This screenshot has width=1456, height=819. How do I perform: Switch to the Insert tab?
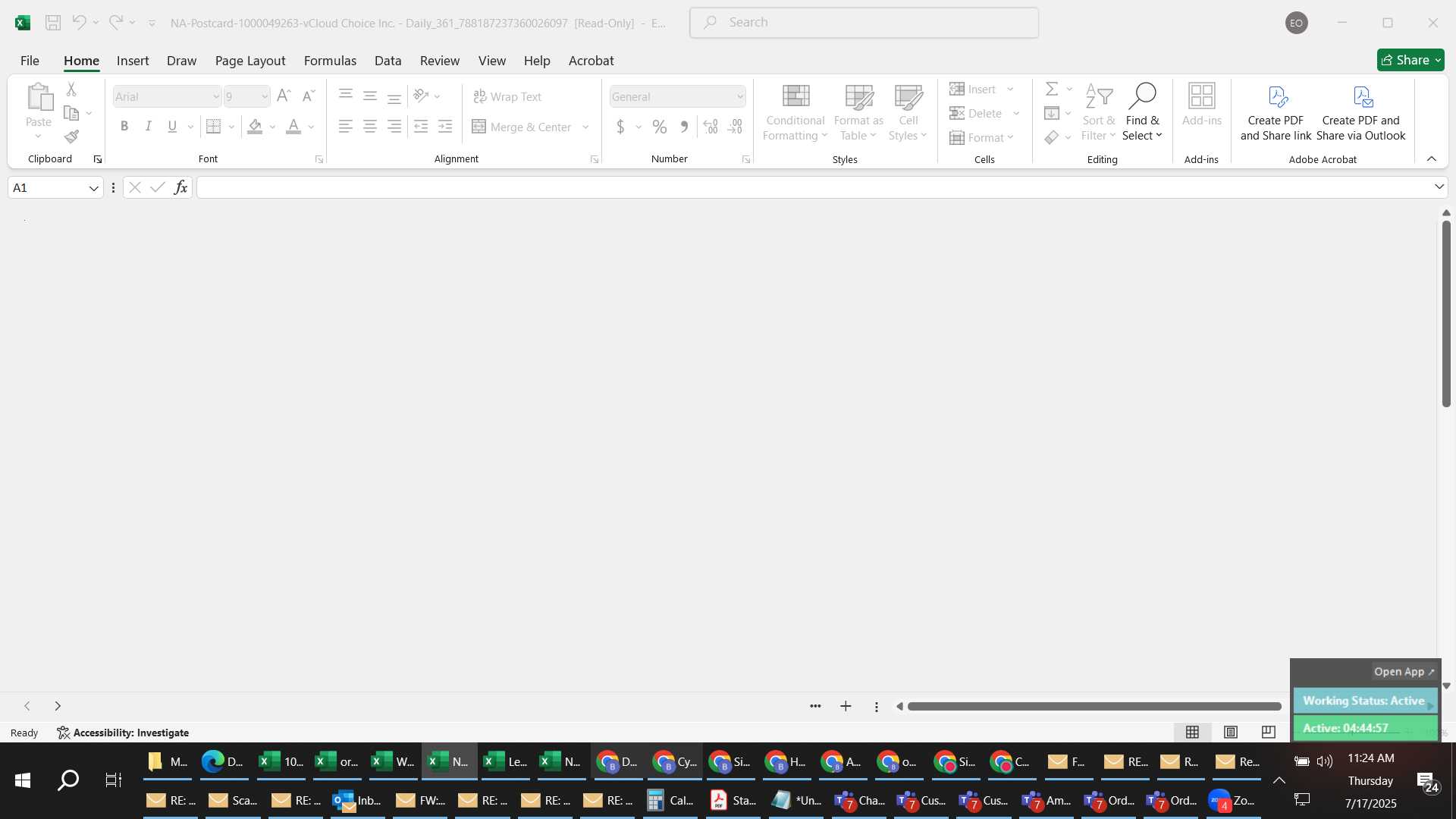coord(133,61)
